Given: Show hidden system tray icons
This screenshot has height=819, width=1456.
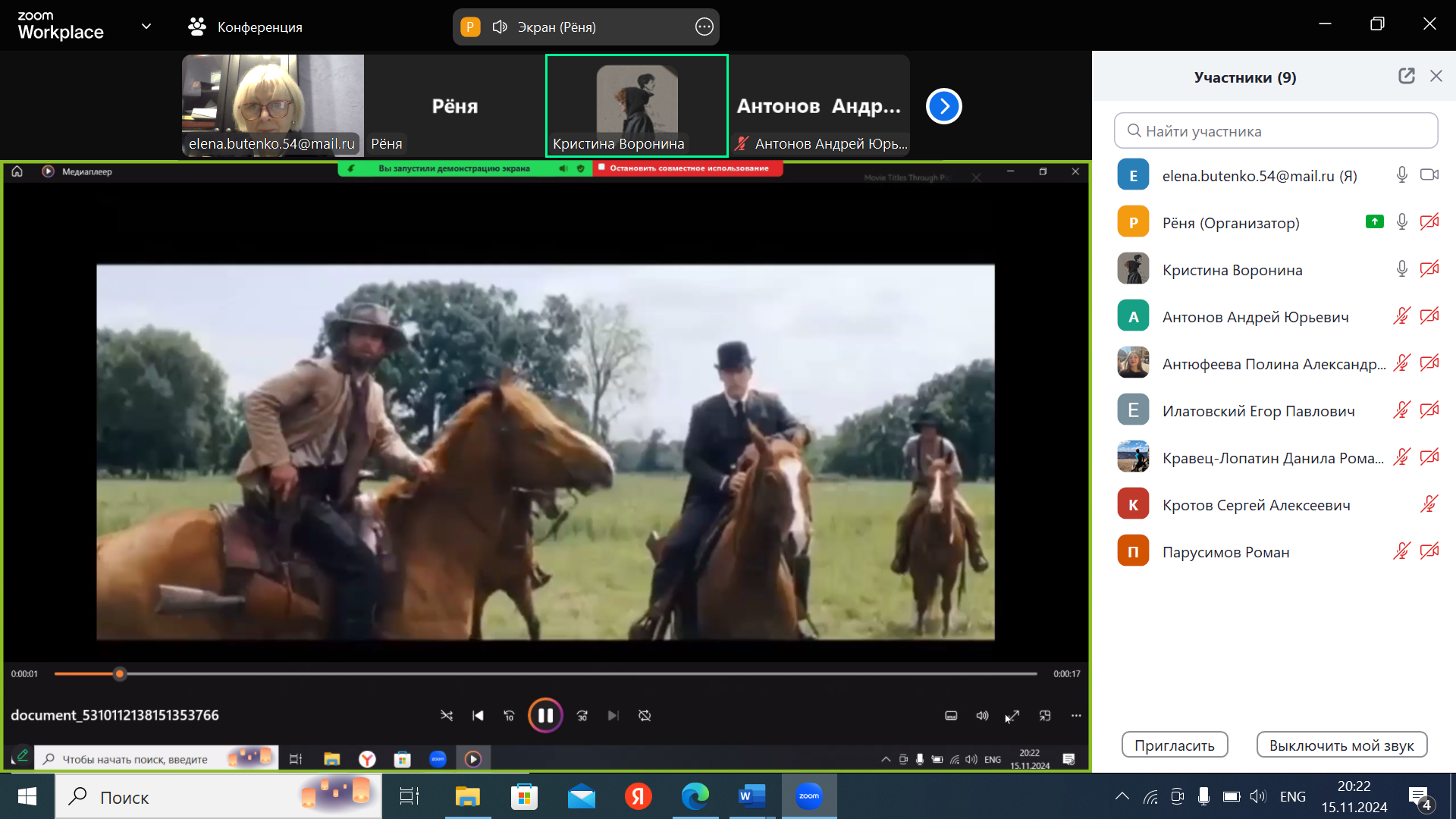Looking at the screenshot, I should (1122, 796).
